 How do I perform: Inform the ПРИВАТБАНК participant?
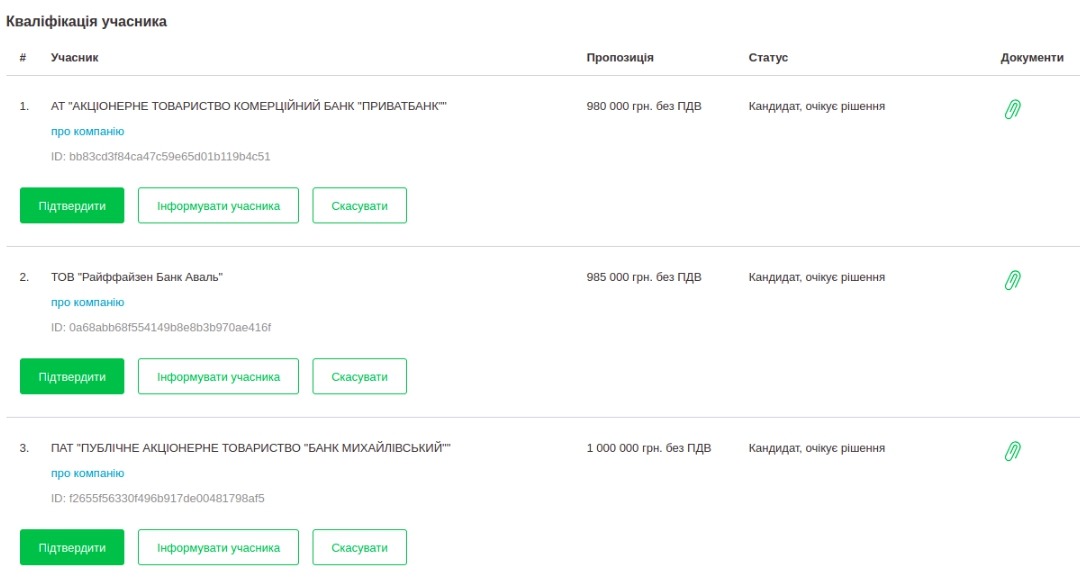[x=218, y=205]
